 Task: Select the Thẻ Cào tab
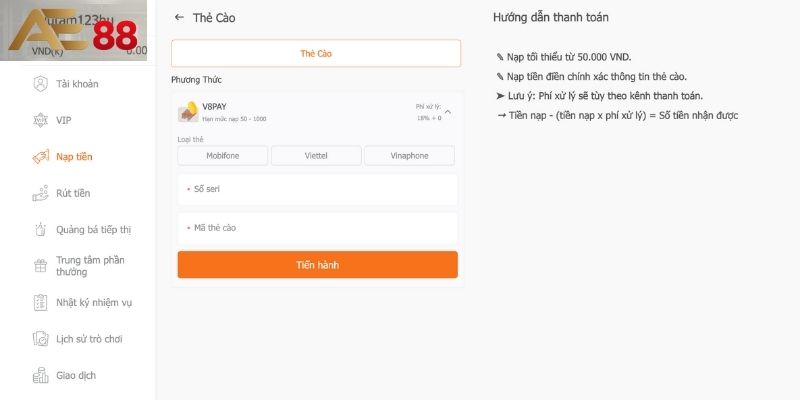pos(316,54)
